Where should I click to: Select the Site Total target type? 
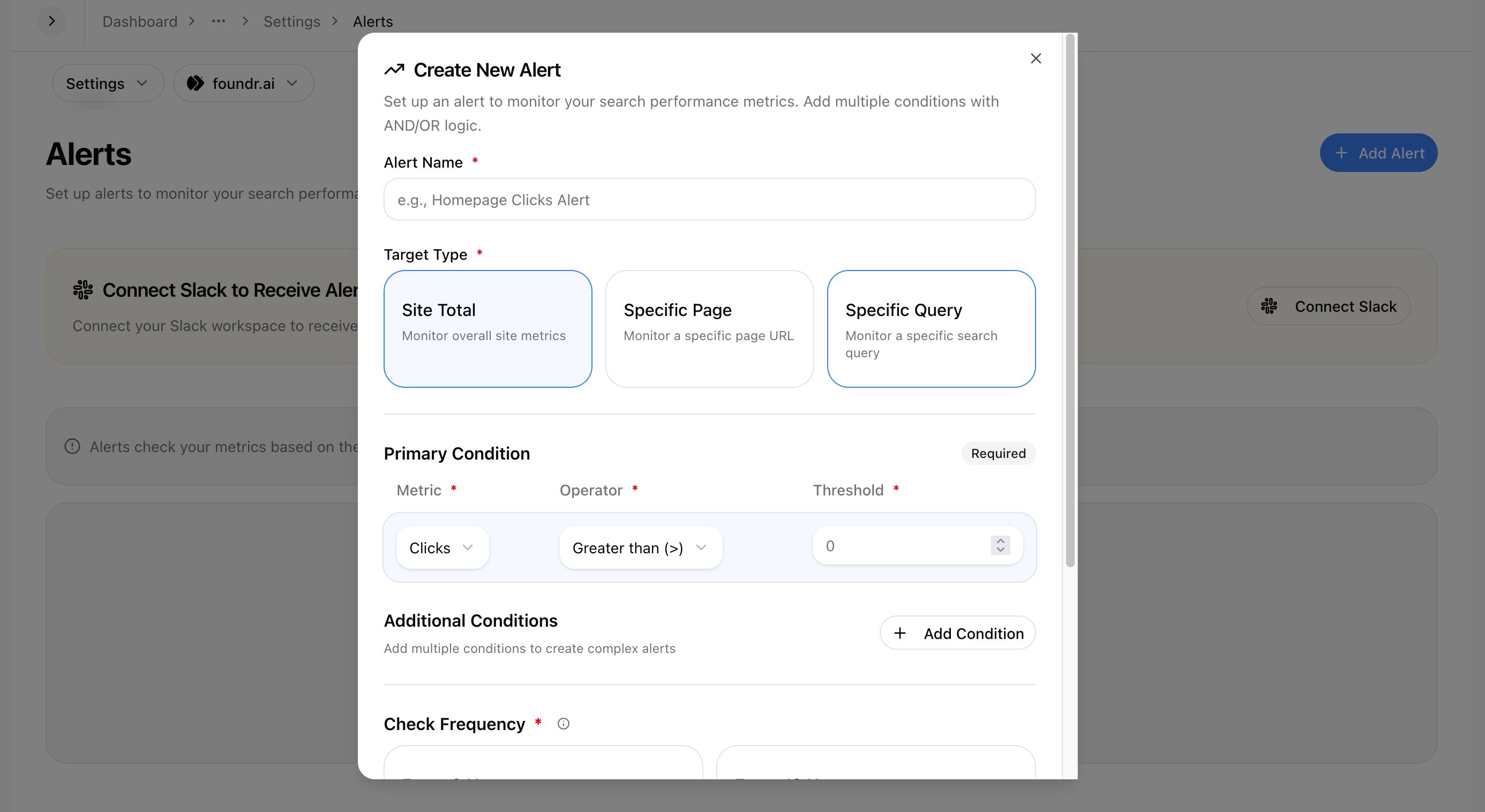tap(487, 328)
